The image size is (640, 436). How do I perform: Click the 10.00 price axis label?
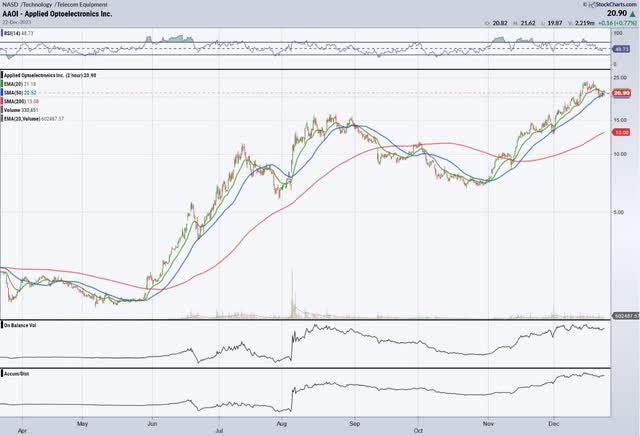[620, 154]
